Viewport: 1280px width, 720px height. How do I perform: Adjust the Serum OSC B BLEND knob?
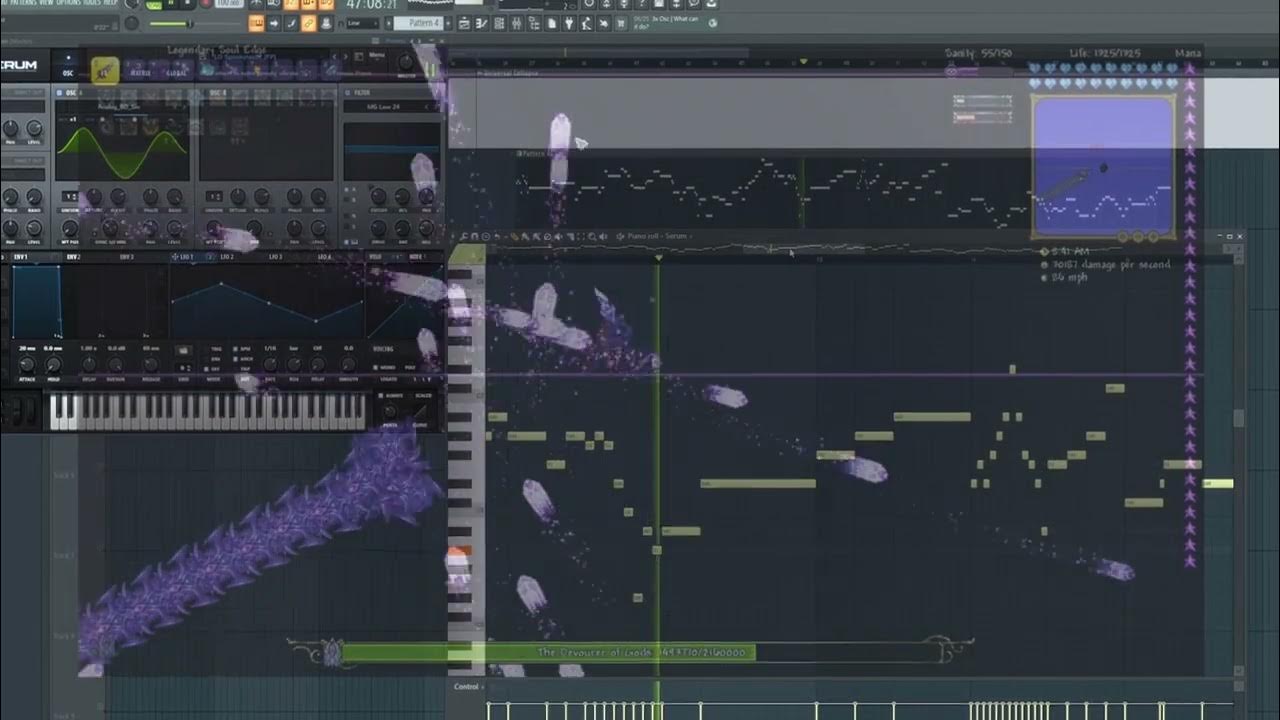click(x=262, y=196)
